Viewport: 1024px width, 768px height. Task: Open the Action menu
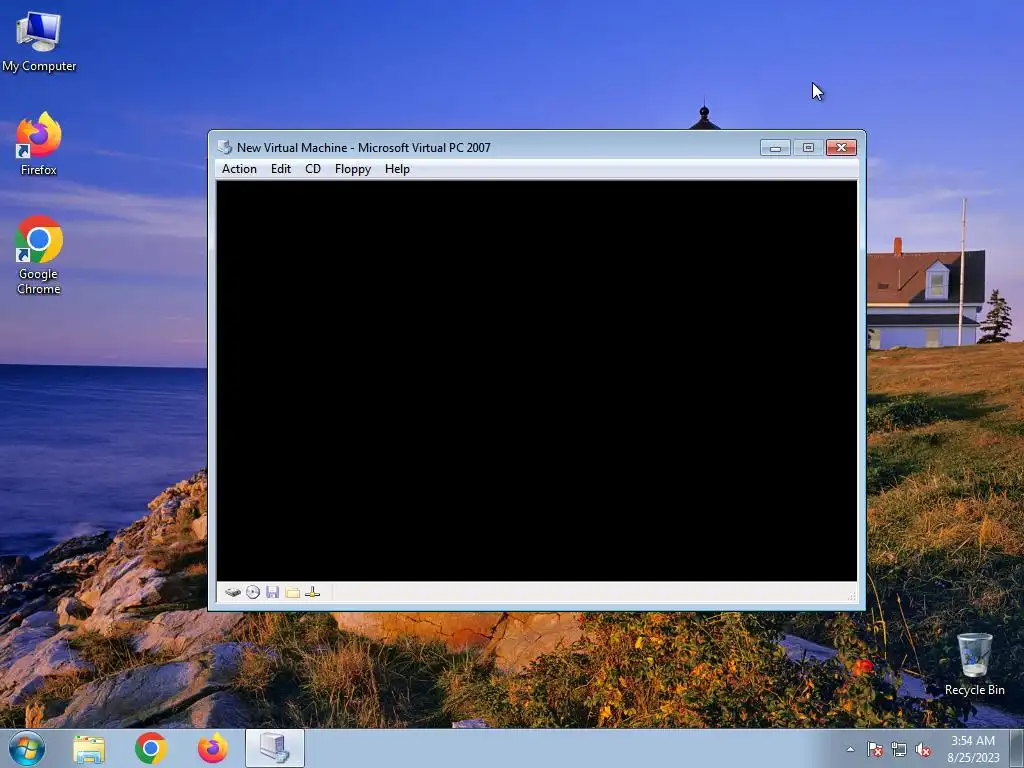coord(239,169)
